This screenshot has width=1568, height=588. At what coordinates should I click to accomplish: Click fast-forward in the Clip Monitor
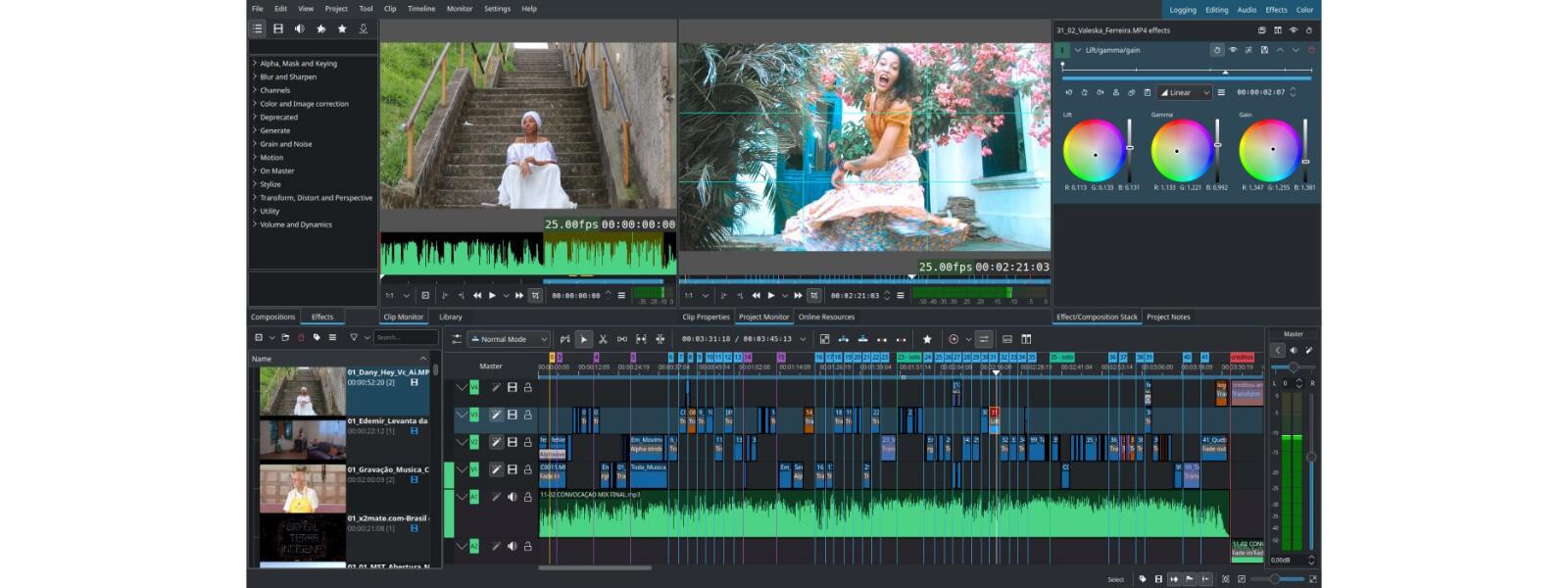pos(519,295)
